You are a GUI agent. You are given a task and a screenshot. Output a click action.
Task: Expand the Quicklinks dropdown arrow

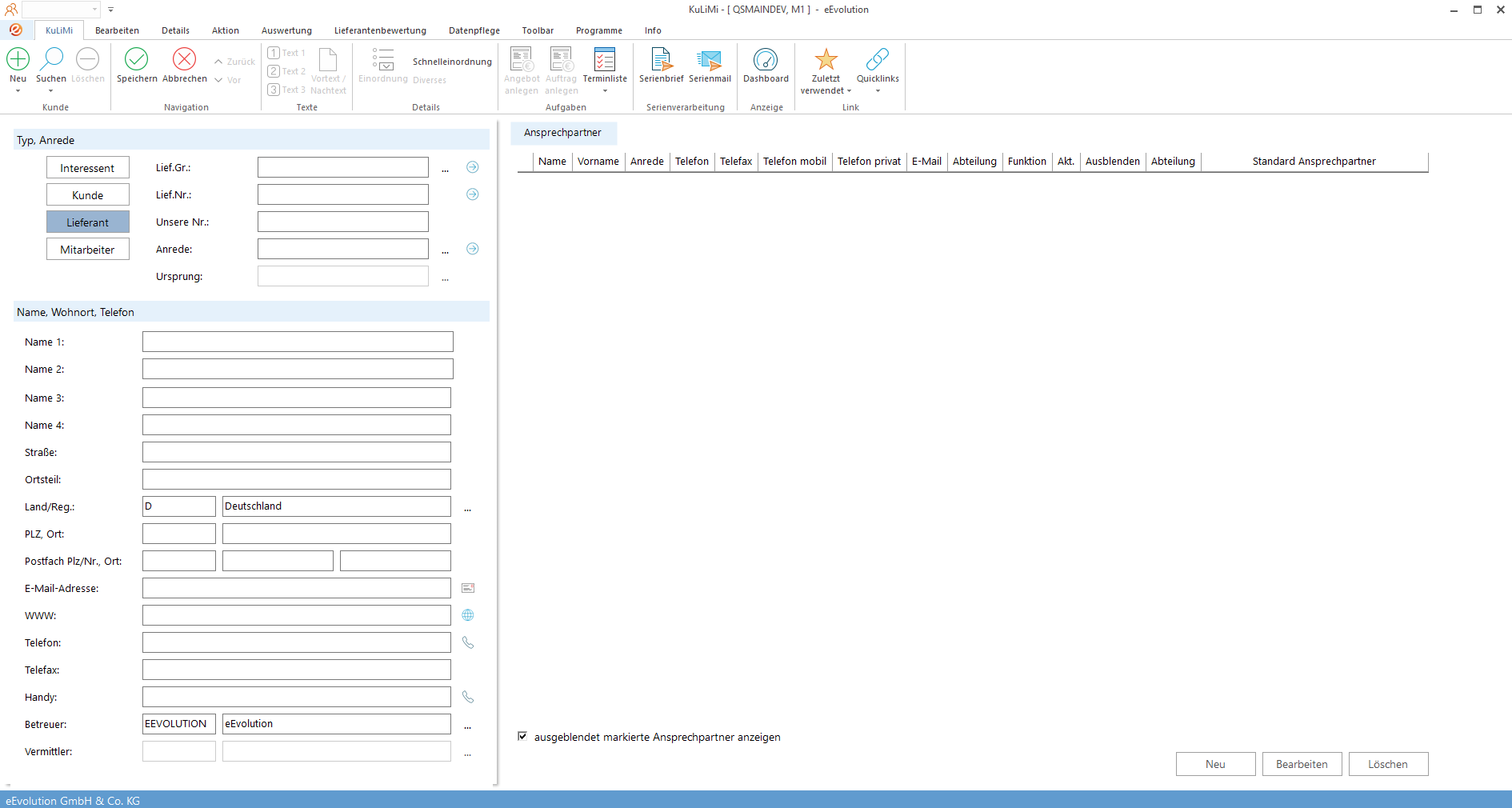click(x=878, y=90)
